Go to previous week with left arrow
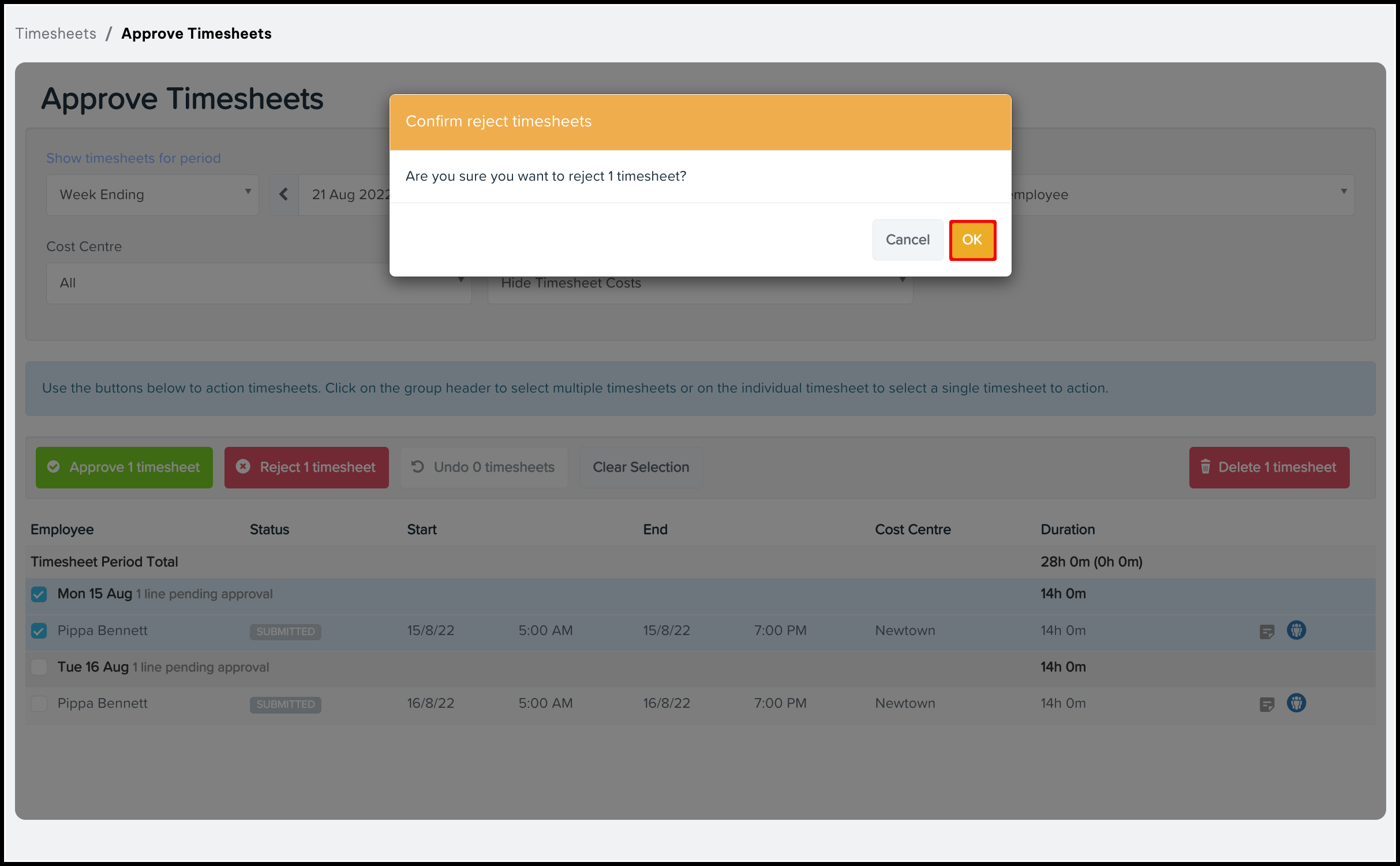 point(284,195)
